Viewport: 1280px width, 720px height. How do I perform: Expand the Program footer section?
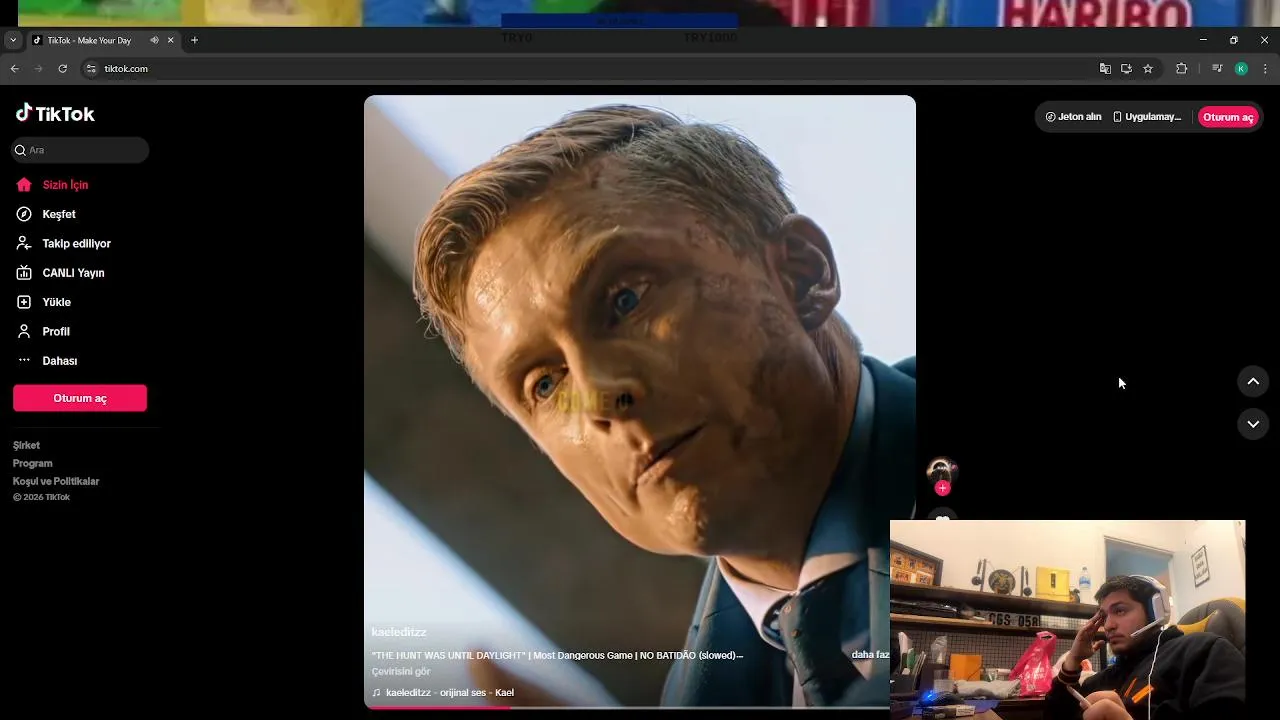point(32,463)
